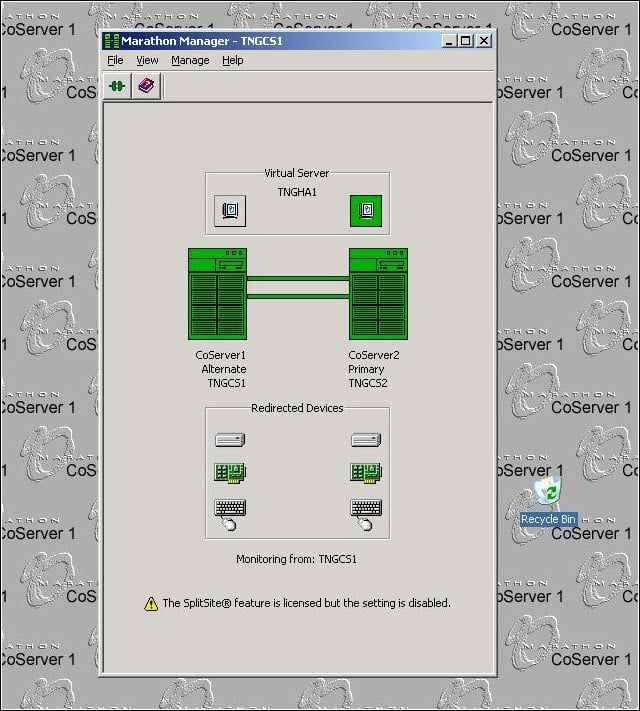Click the Marathon Manager title bar icon

(x=112, y=41)
